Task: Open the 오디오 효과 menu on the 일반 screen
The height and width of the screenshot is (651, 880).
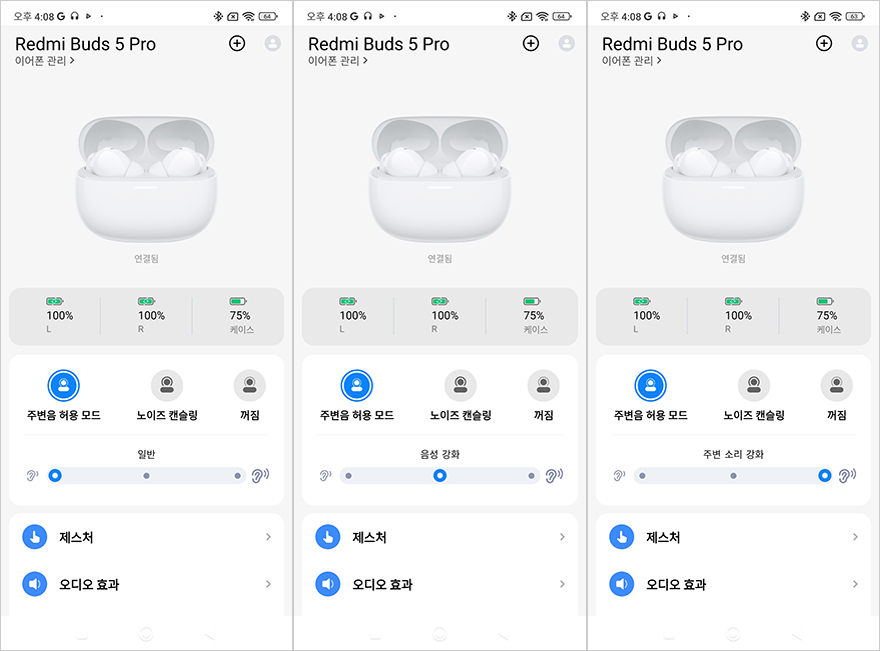Action: point(146,584)
